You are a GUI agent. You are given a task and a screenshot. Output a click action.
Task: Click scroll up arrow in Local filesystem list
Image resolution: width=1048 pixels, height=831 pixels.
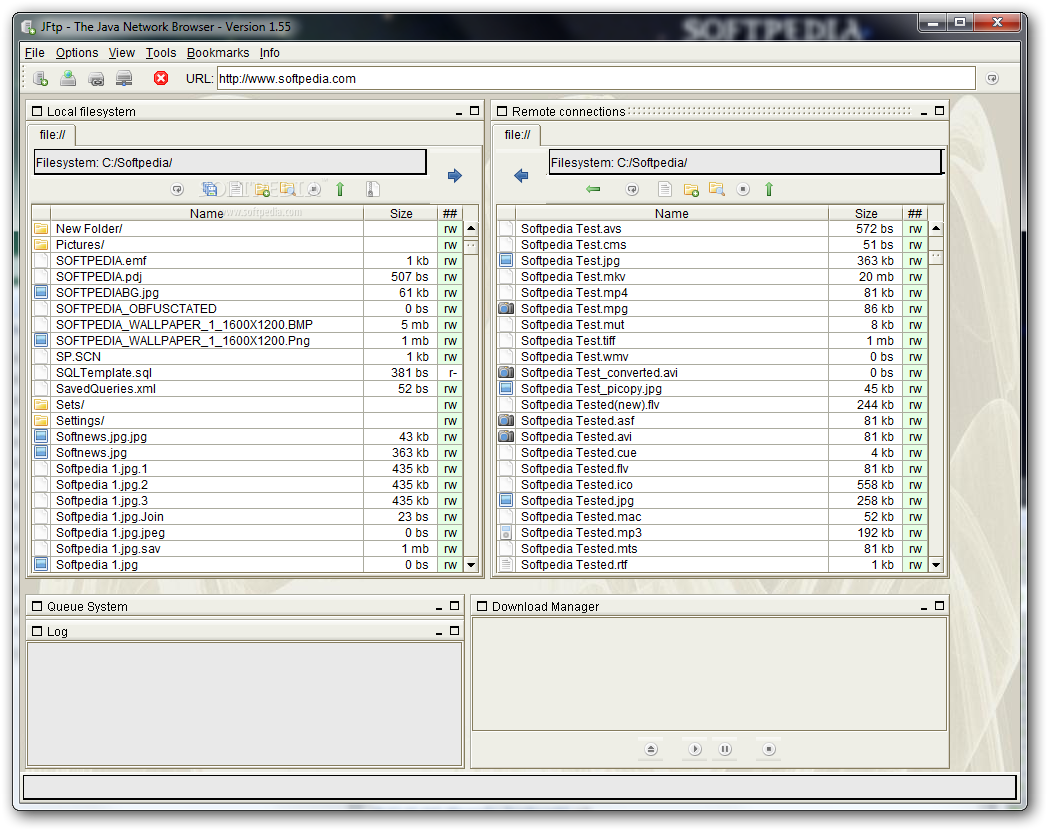coord(471,229)
